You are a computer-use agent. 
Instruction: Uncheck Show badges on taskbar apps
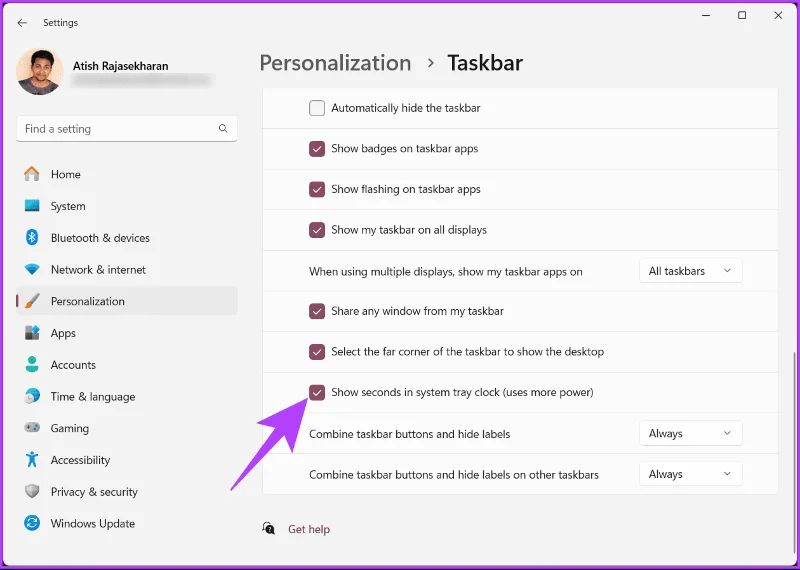coord(317,148)
